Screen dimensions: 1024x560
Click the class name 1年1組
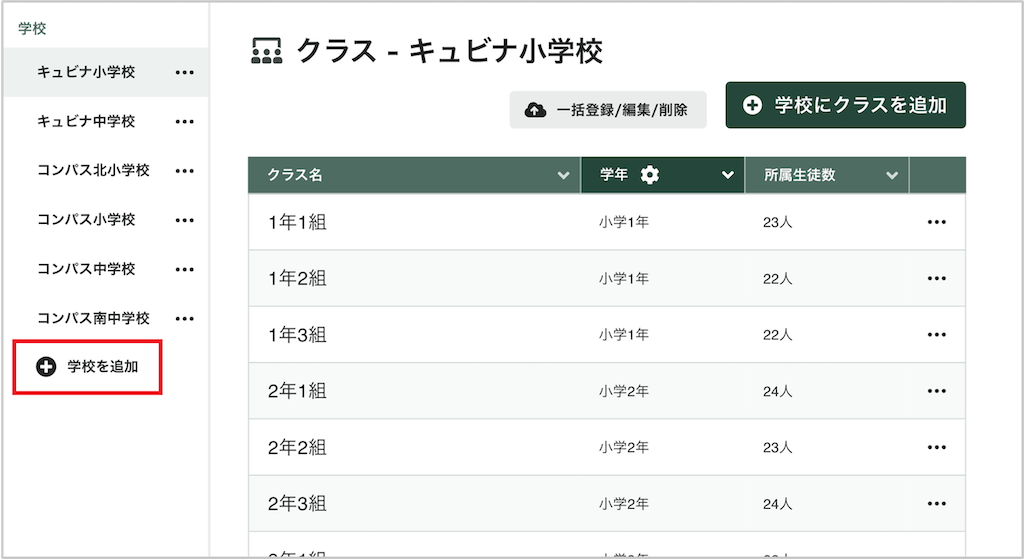tap(297, 223)
